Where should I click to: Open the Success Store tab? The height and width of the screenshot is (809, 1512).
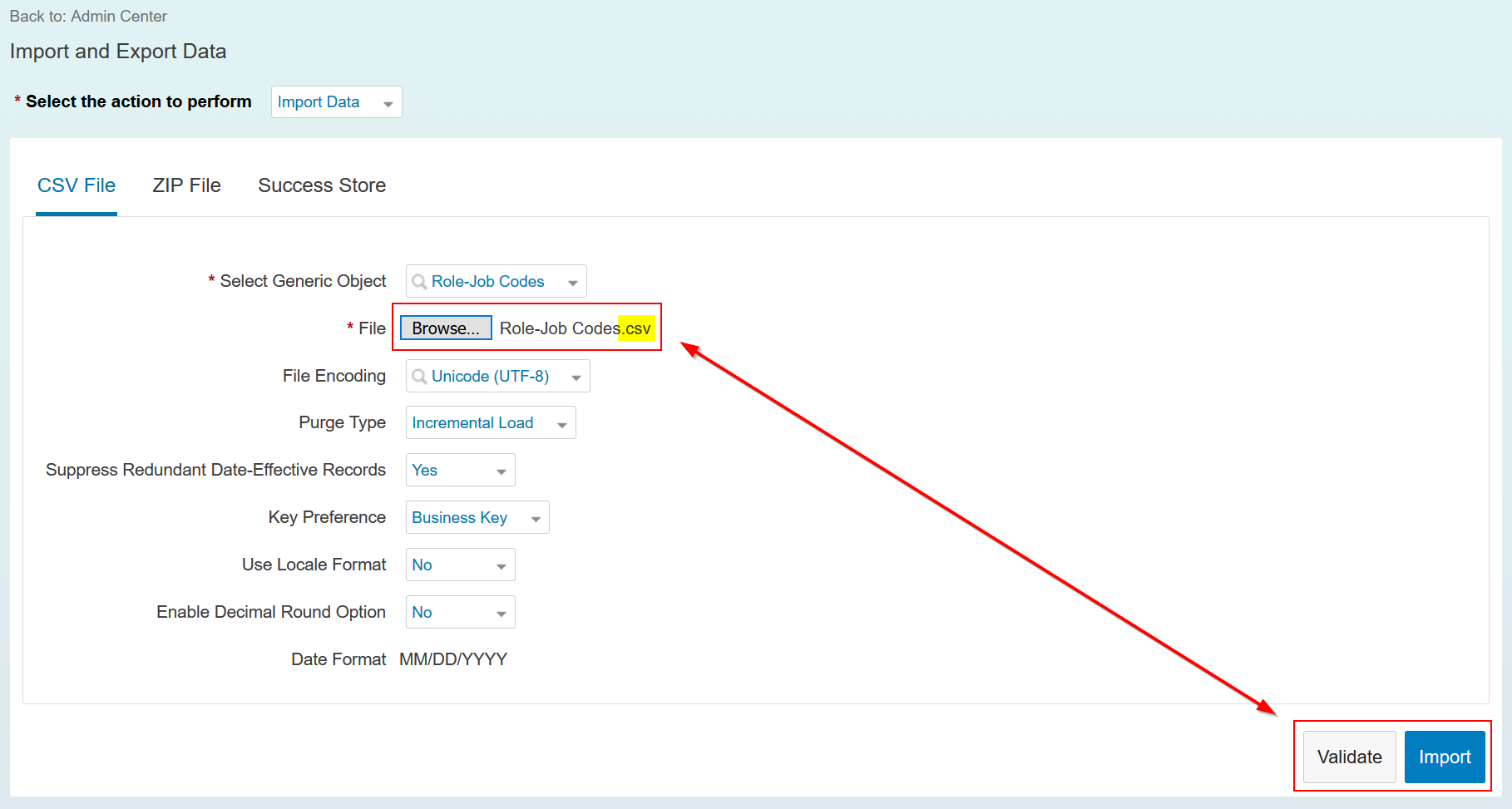(x=322, y=185)
